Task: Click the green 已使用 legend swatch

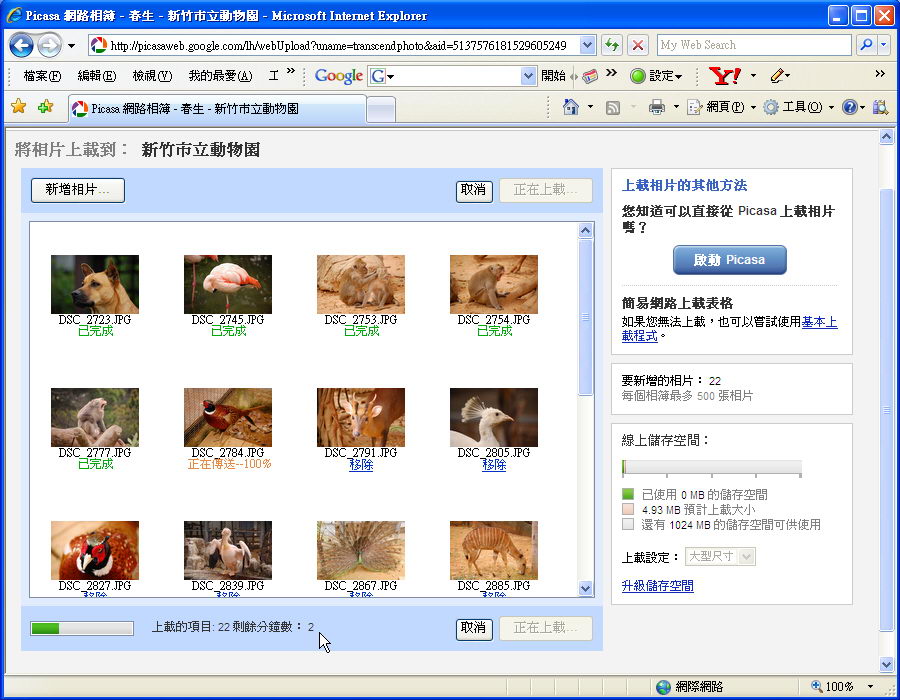Action: coord(628,494)
